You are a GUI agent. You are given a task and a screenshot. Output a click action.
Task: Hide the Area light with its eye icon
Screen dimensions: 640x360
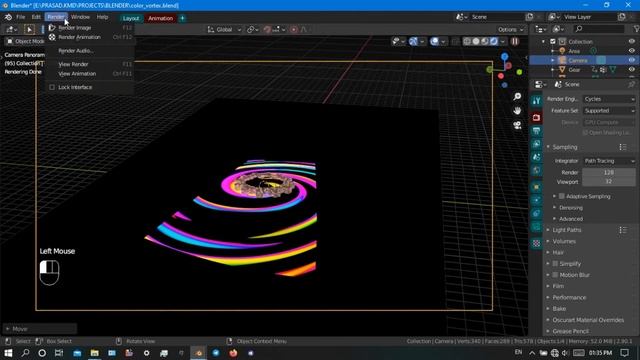click(632, 51)
